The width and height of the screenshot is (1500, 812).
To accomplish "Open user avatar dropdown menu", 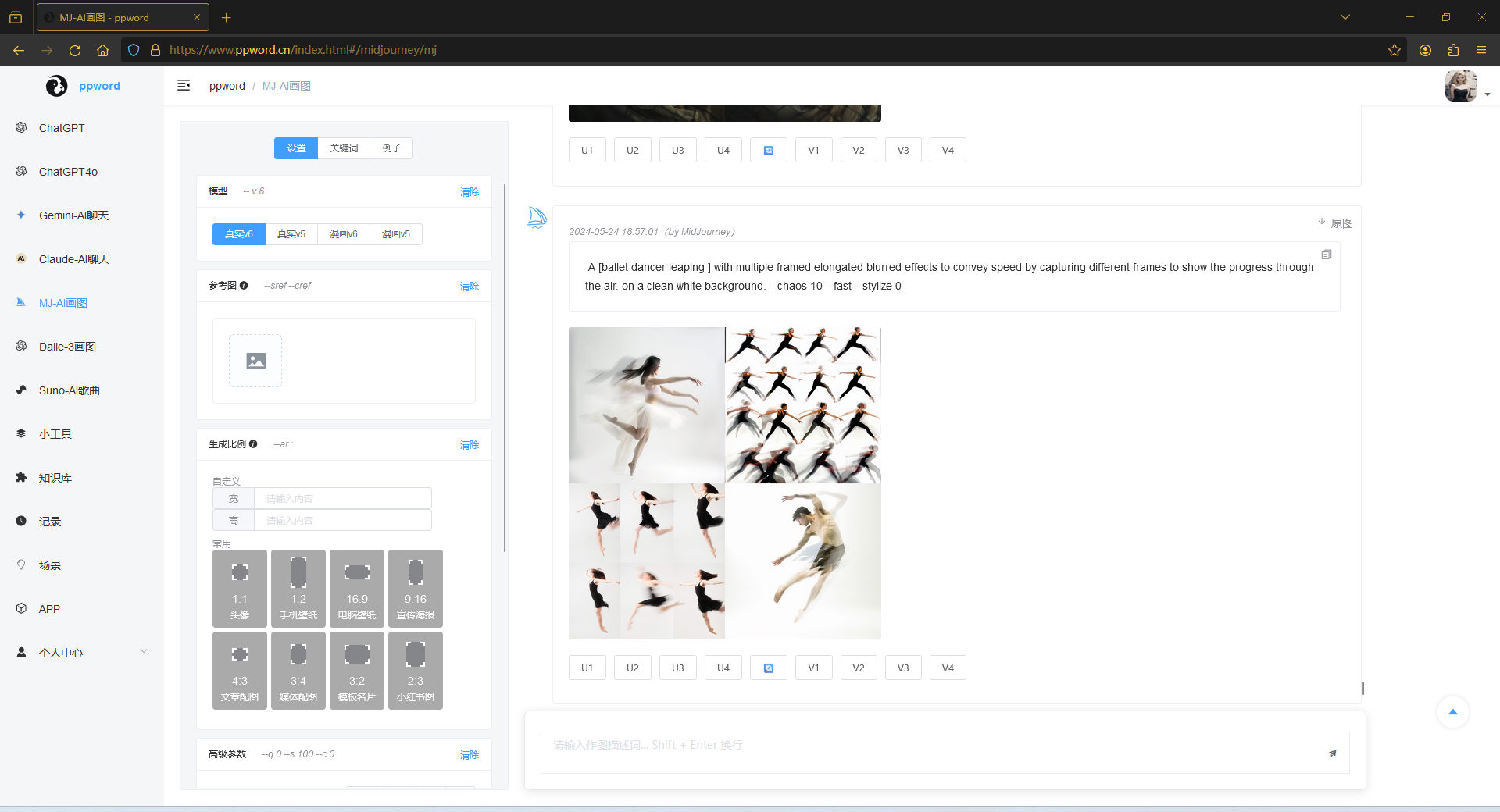I will [1467, 86].
